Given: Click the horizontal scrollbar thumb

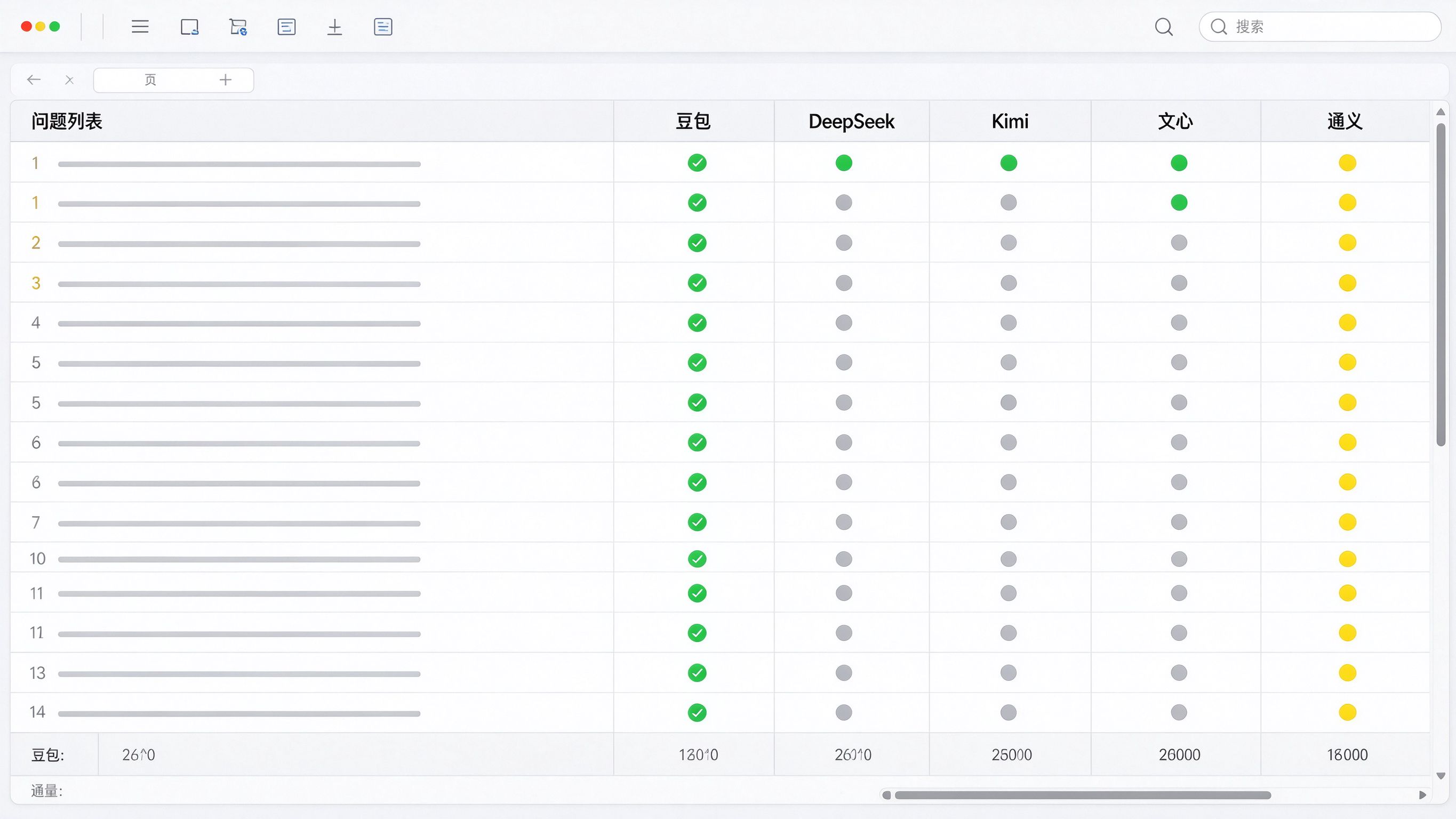Looking at the screenshot, I should coord(1082,795).
